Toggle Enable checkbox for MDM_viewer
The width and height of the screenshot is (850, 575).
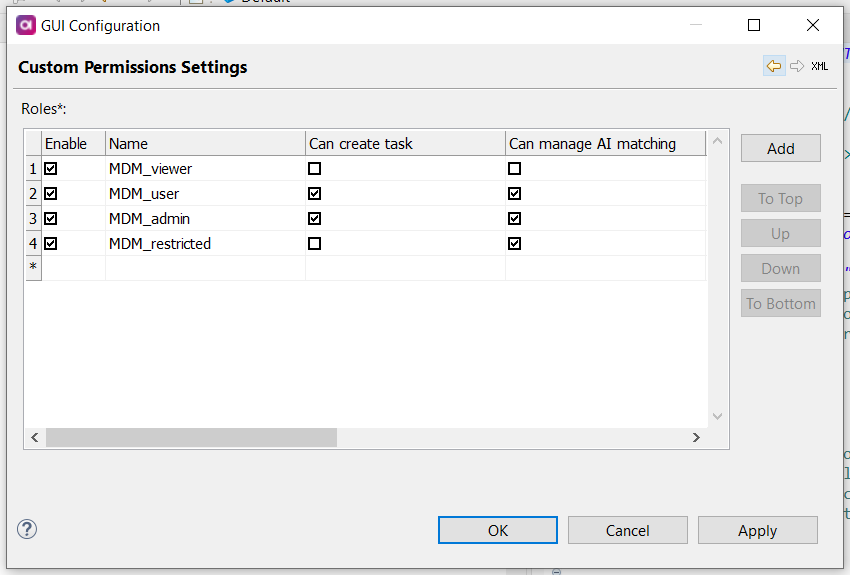pos(51,169)
